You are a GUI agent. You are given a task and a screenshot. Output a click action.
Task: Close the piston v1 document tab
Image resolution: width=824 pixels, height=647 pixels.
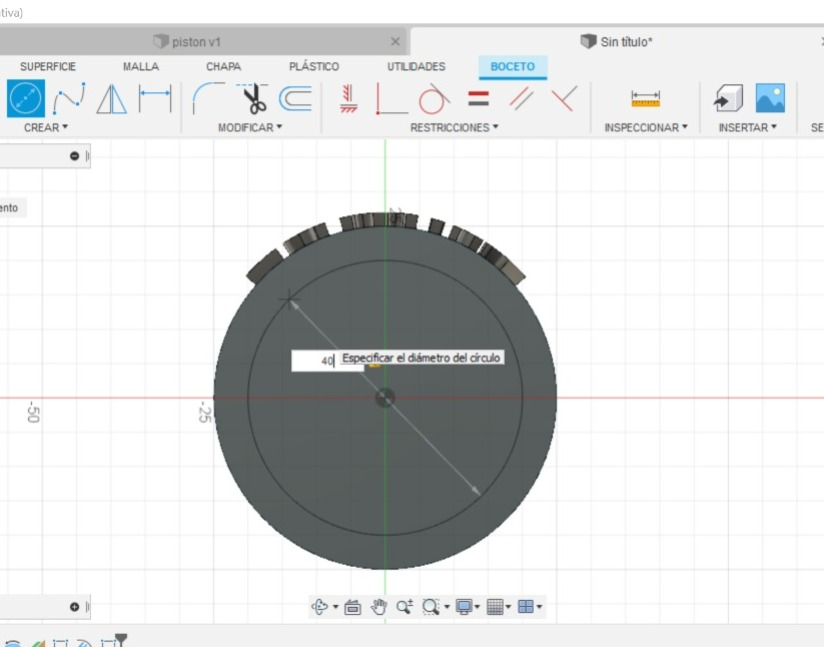(395, 42)
